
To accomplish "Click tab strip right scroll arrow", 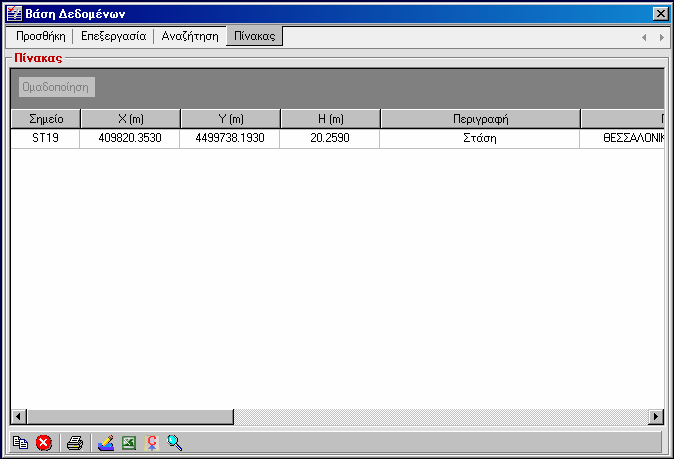I will (662, 37).
